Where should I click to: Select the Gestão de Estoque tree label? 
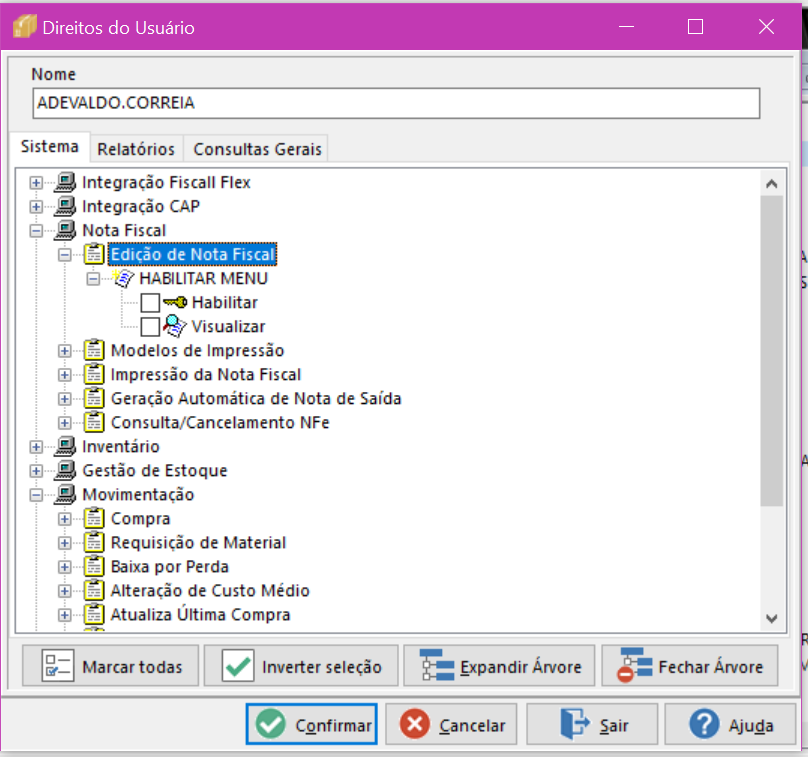[x=155, y=470]
